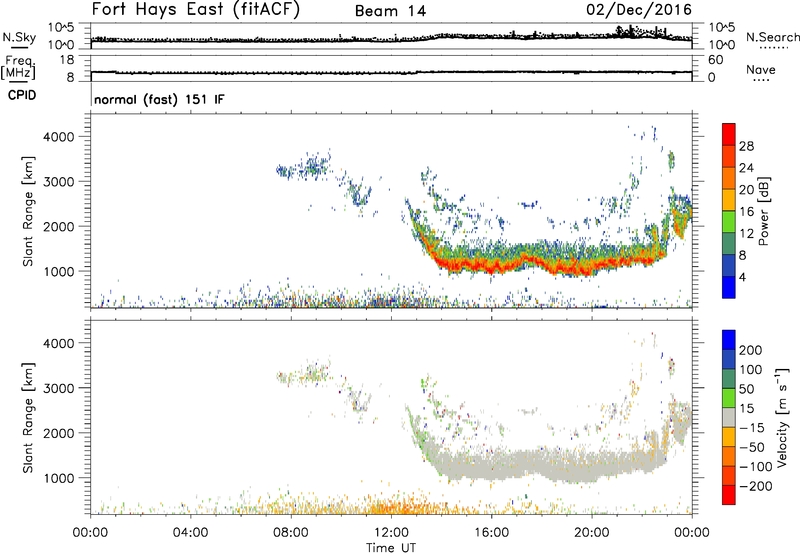This screenshot has width=800, height=554.
Task: Click the "60" Nave axis tick label
Action: pyautogui.click(x=715, y=60)
